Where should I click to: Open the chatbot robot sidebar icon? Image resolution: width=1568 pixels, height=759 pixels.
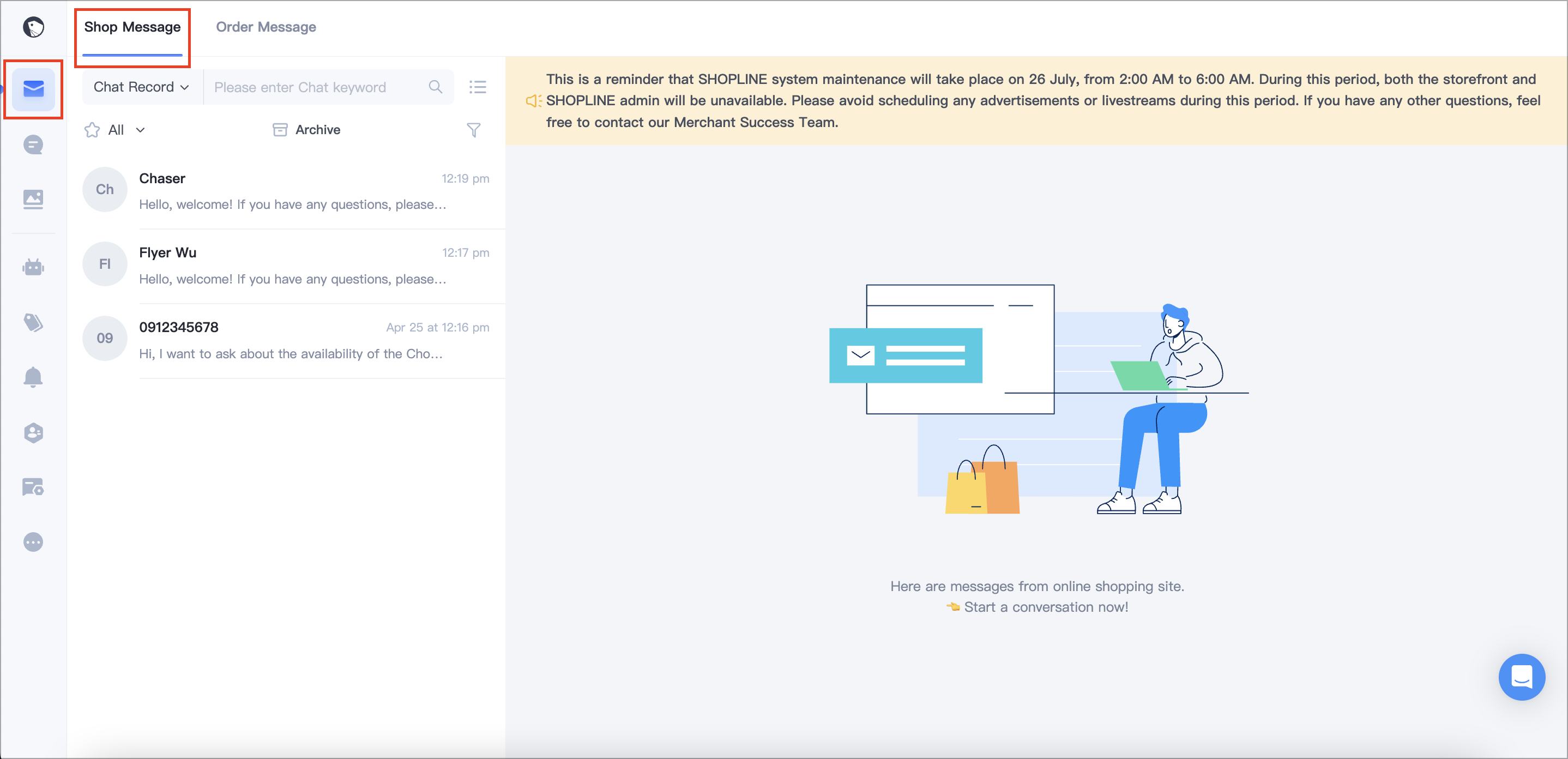[33, 267]
